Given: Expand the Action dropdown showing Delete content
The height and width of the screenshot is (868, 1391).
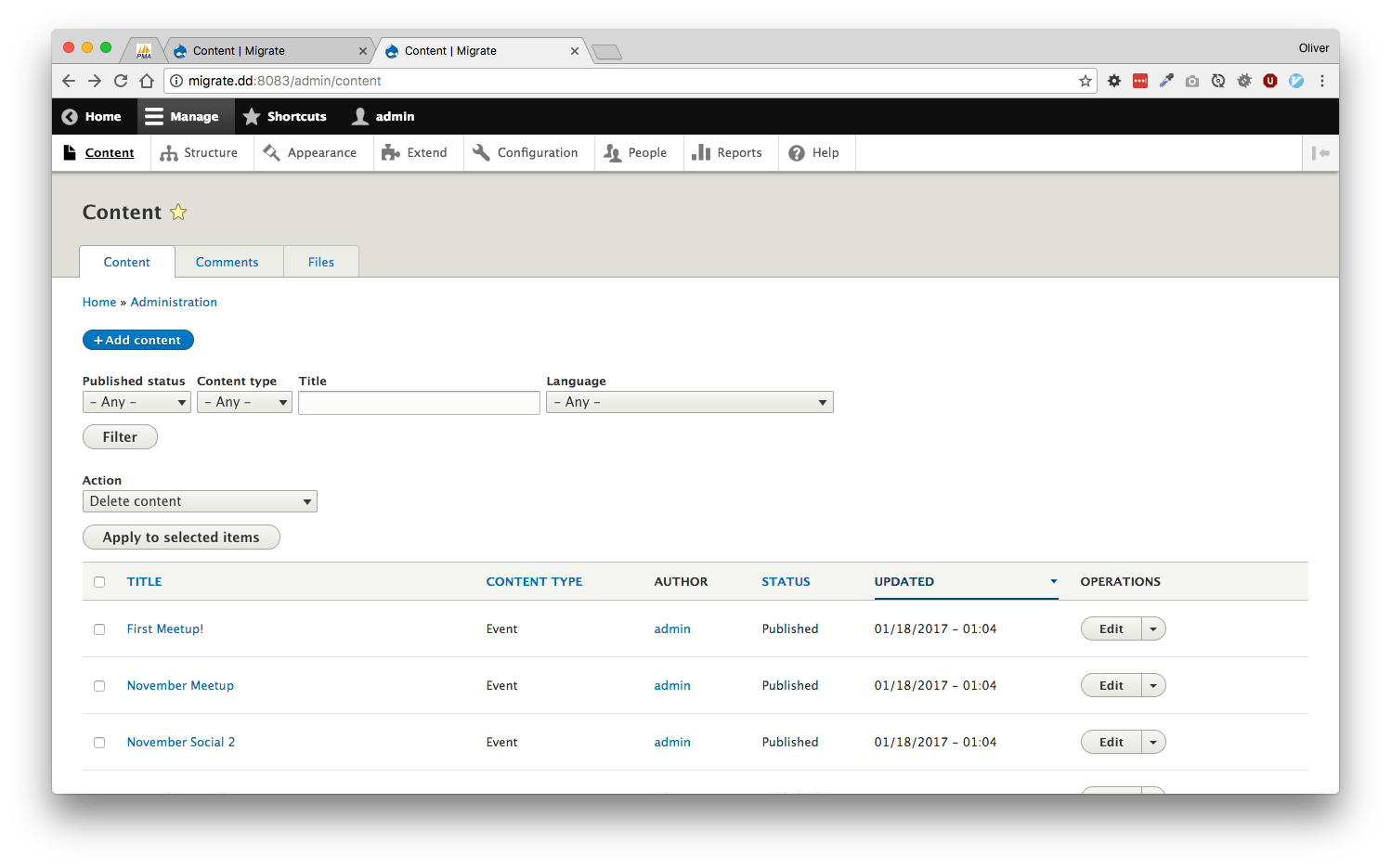Looking at the screenshot, I should tap(200, 501).
